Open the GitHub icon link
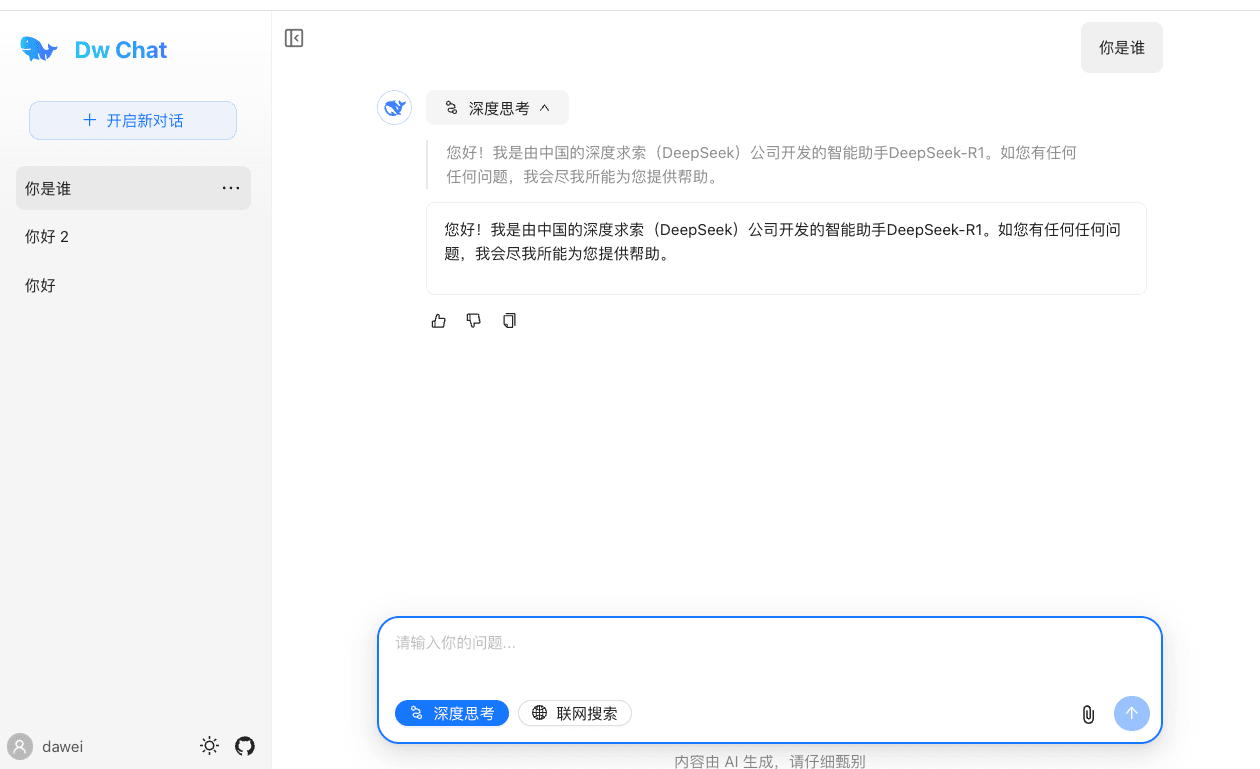 coord(245,746)
